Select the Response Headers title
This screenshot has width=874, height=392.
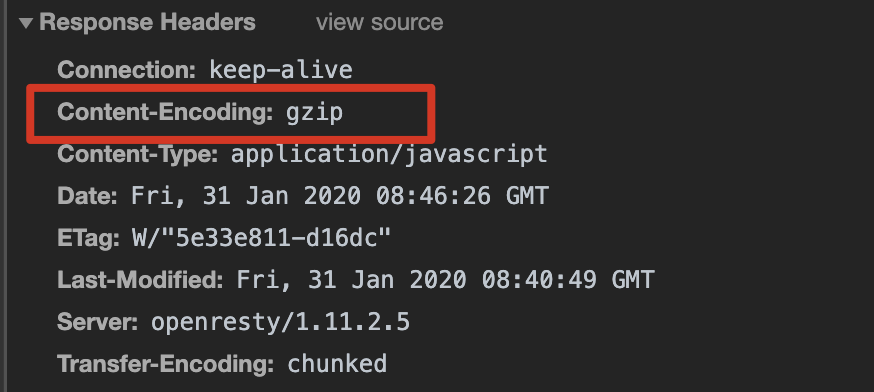pos(147,22)
